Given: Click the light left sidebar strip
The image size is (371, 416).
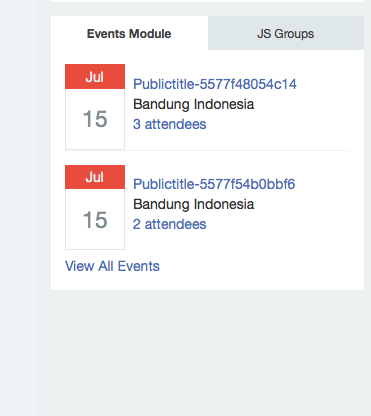Looking at the screenshot, I should point(18,208).
